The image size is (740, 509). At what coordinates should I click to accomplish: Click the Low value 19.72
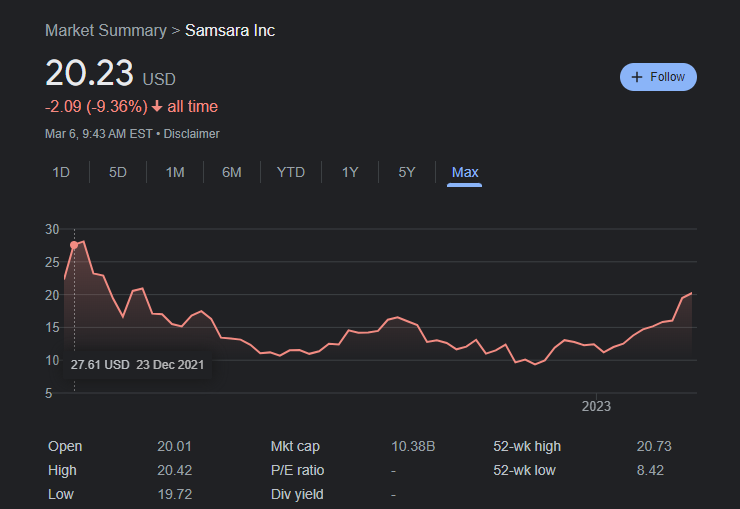coord(175,494)
